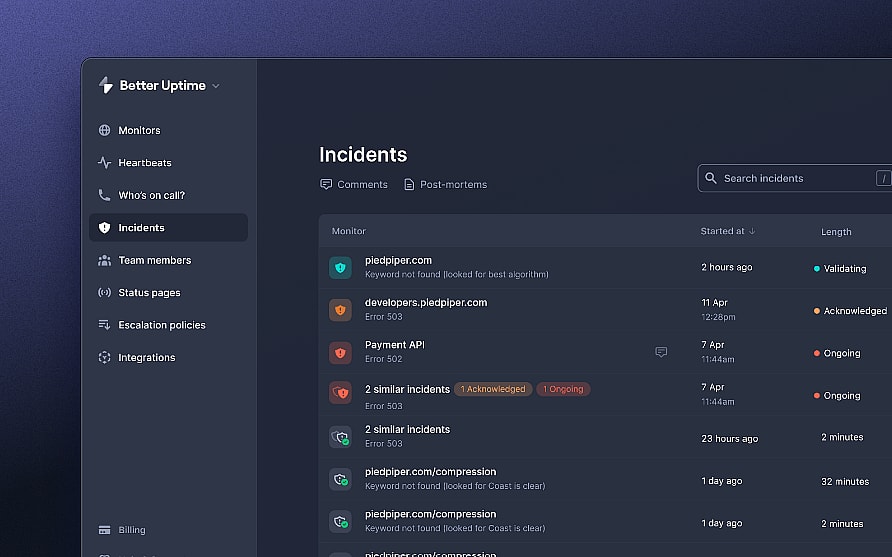Click the Incidents shield icon in sidebar
Image resolution: width=892 pixels, height=557 pixels.
pos(104,228)
